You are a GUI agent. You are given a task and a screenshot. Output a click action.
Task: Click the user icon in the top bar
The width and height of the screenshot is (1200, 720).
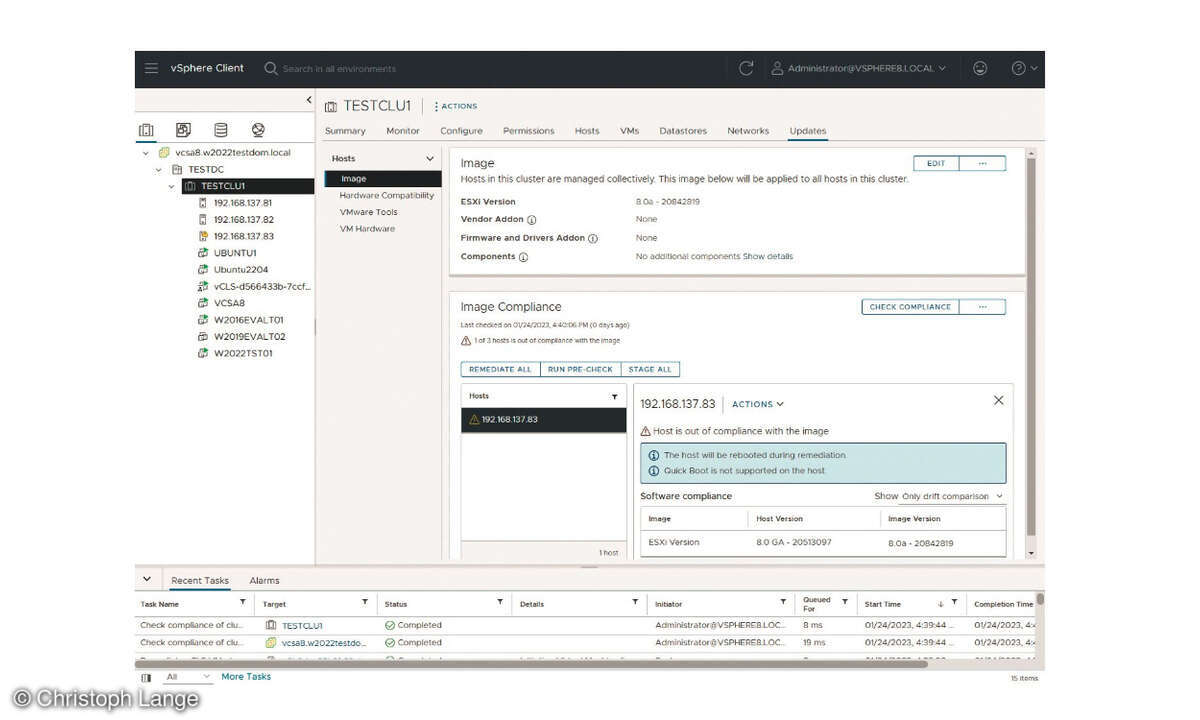pos(777,68)
